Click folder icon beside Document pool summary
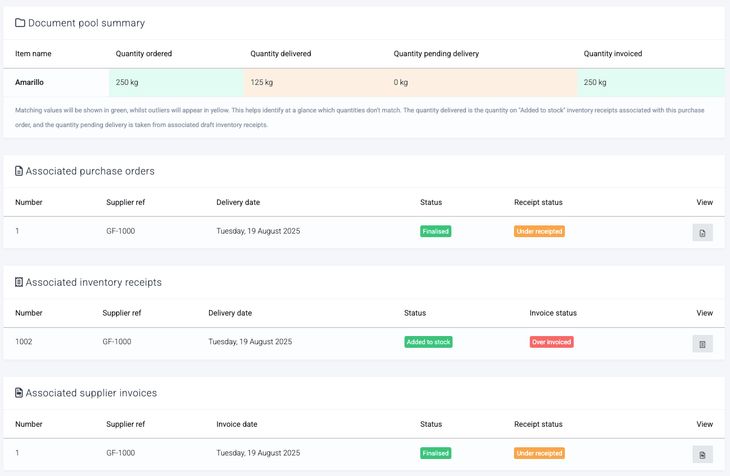This screenshot has height=476, width=730. pos(20,23)
